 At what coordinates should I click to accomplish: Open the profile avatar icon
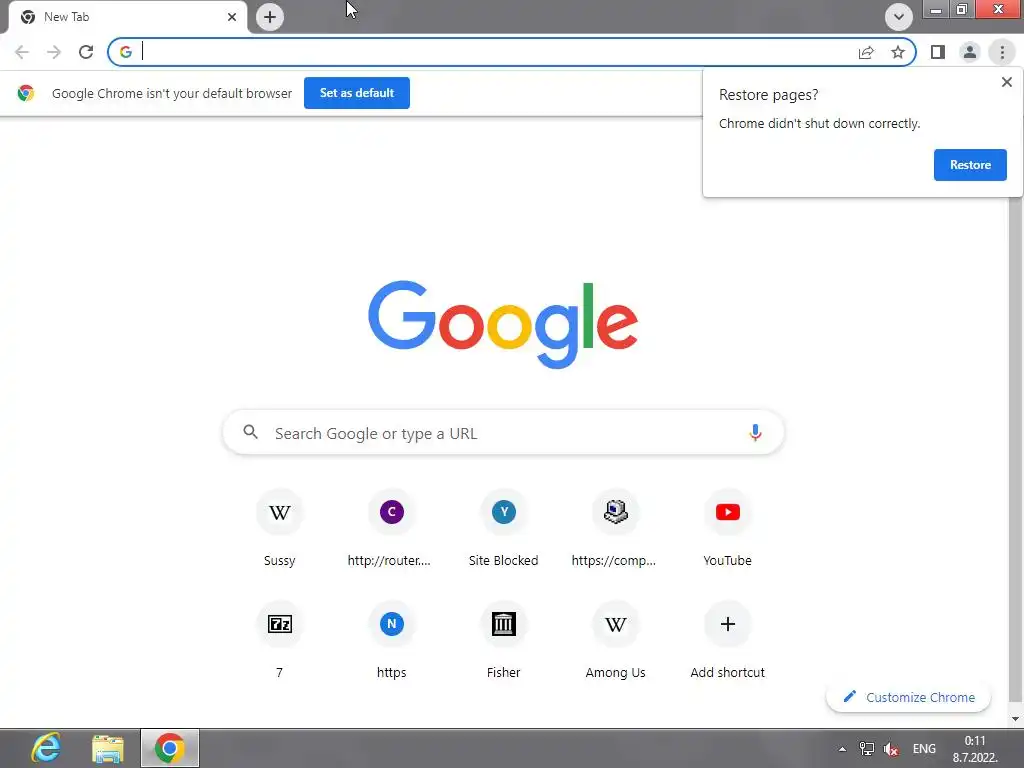point(970,52)
